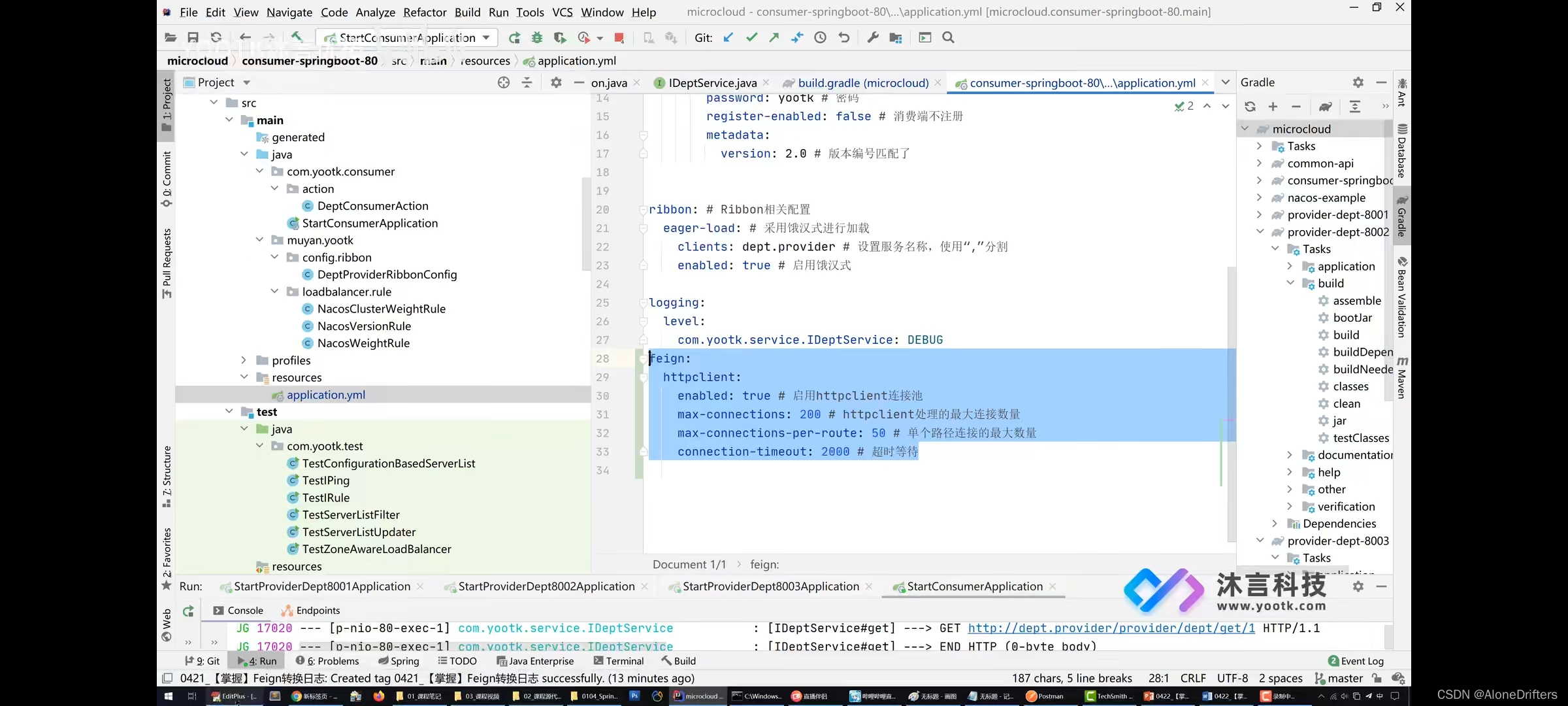Switch to IDeptService.java editor tab
Viewport: 1568px width, 706px height.
712,83
